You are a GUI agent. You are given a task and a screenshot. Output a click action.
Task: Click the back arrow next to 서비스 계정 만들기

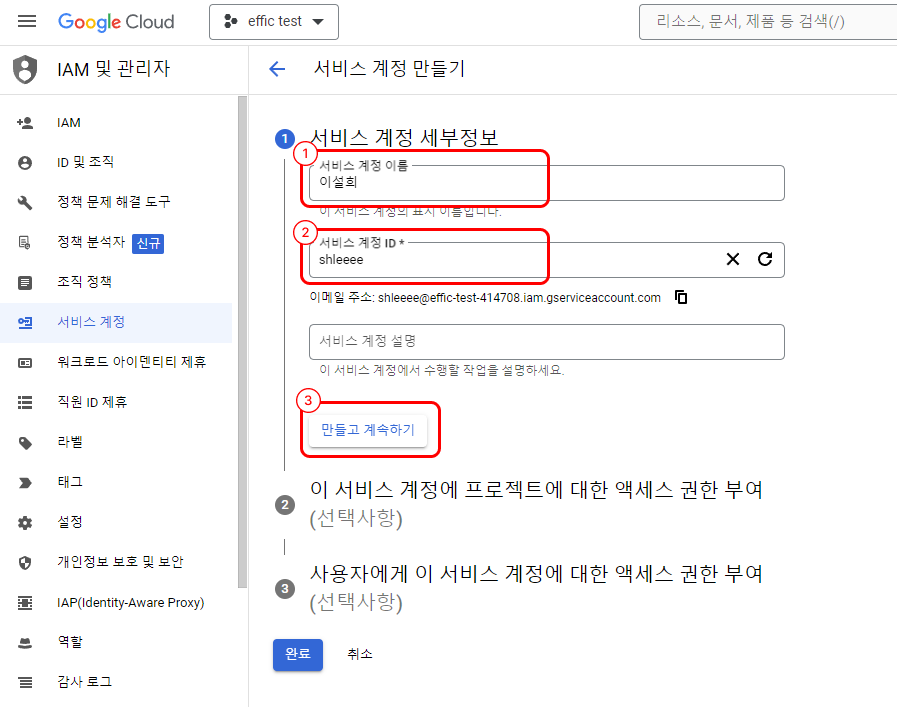277,69
